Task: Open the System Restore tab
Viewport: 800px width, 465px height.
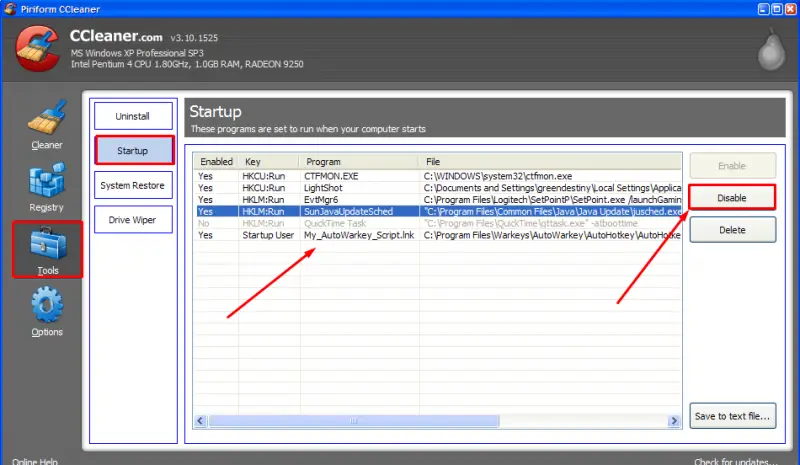Action: coord(133,185)
